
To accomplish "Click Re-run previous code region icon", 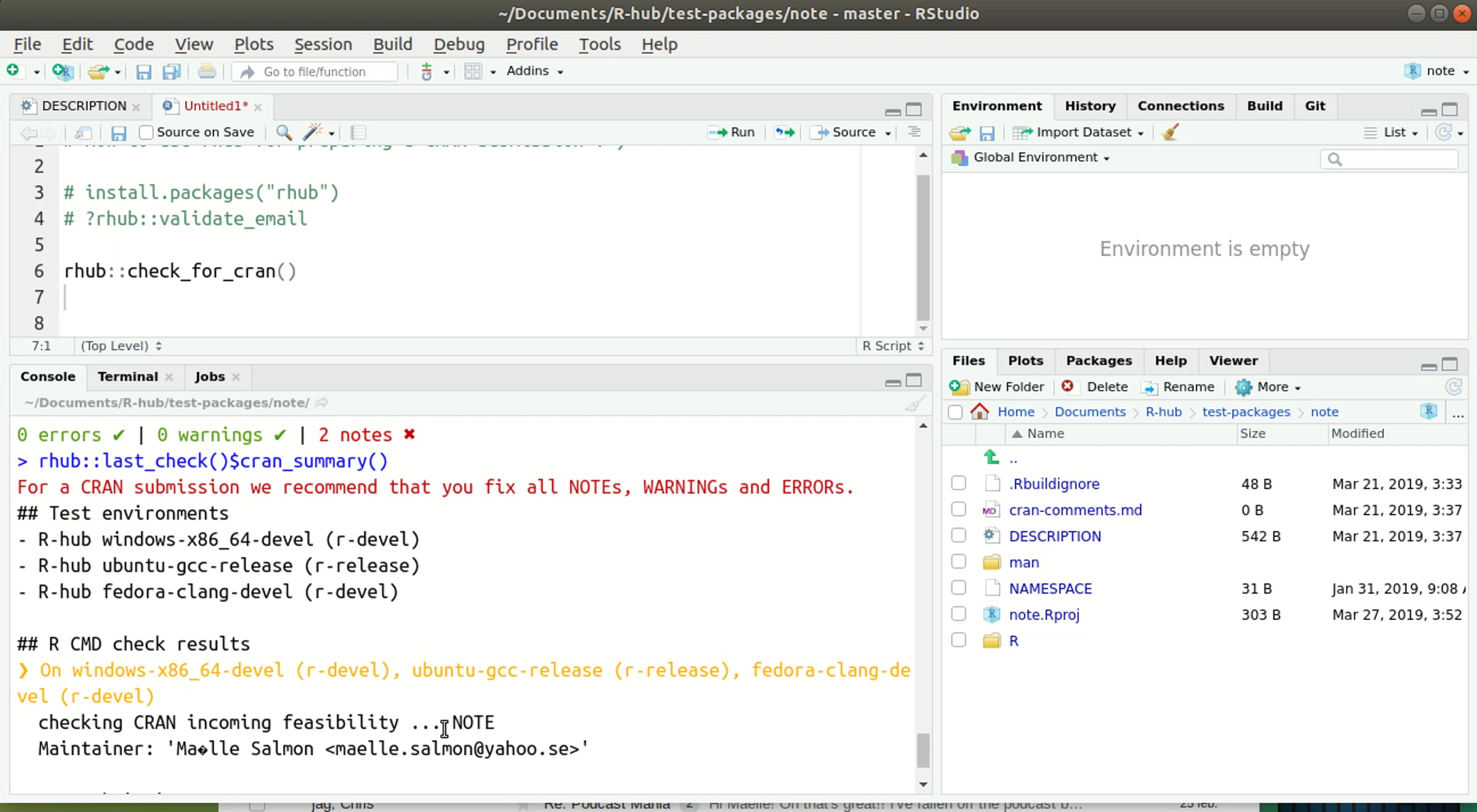I will click(x=785, y=132).
